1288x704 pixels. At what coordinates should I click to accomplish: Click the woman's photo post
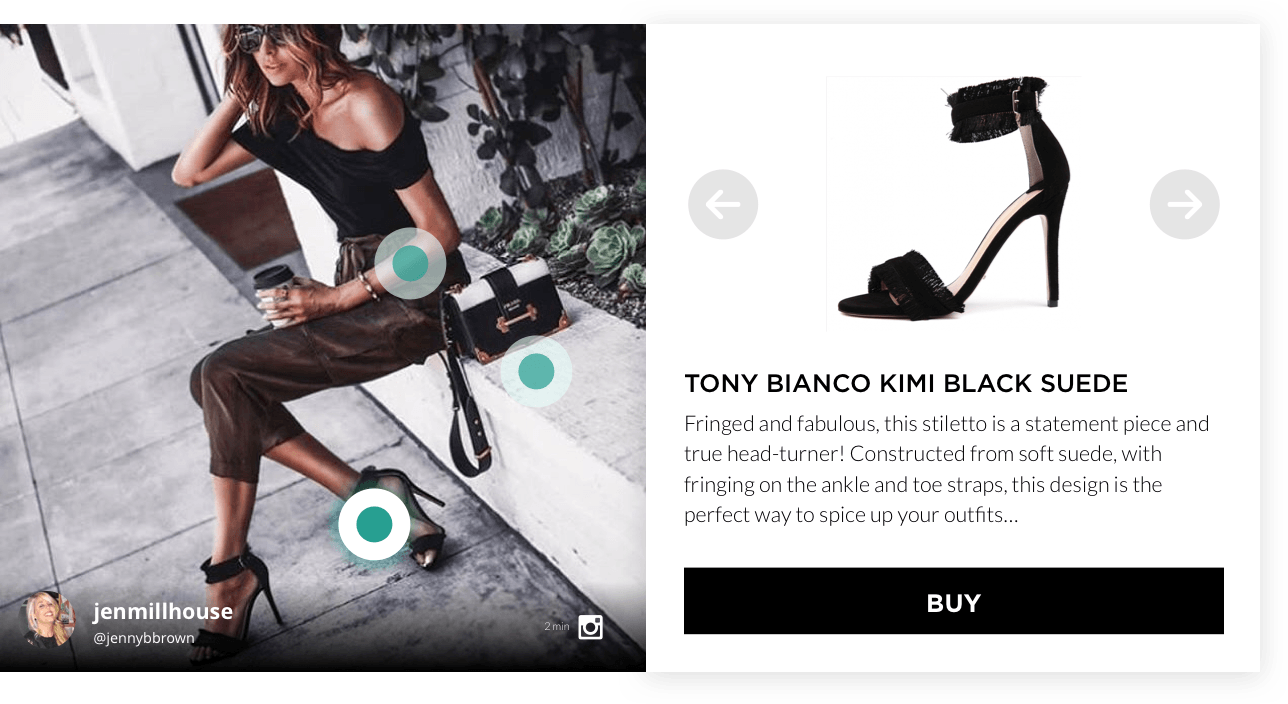tap(323, 348)
